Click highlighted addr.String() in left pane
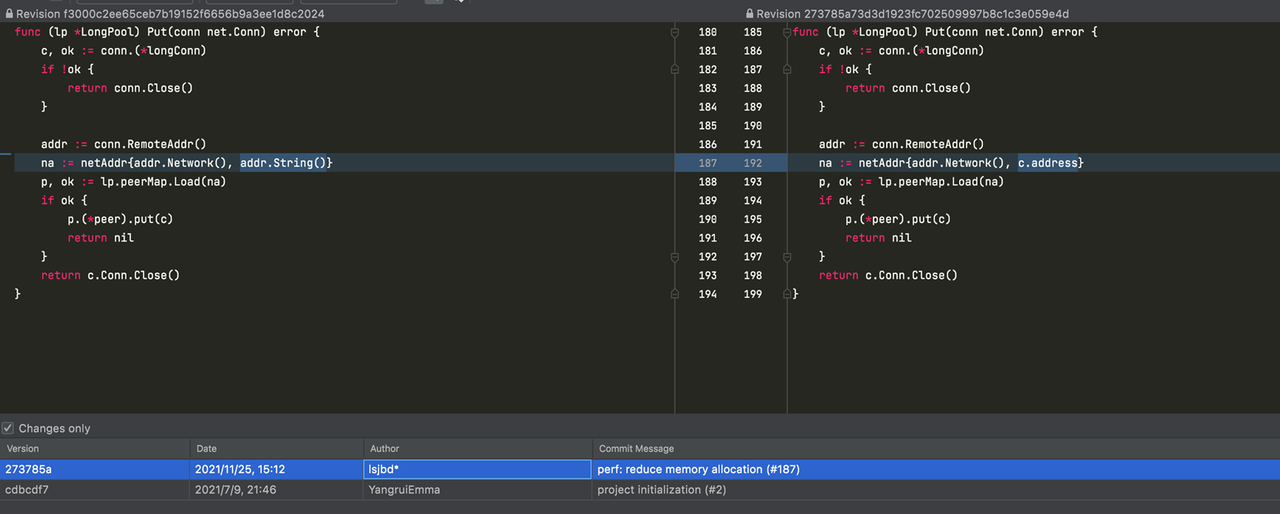Screen dimensions: 1280x514 285,163
